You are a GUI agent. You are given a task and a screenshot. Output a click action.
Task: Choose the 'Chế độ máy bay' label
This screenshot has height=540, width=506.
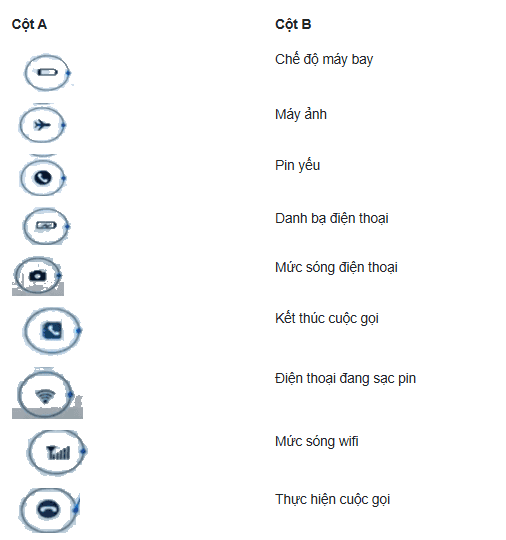(324, 60)
